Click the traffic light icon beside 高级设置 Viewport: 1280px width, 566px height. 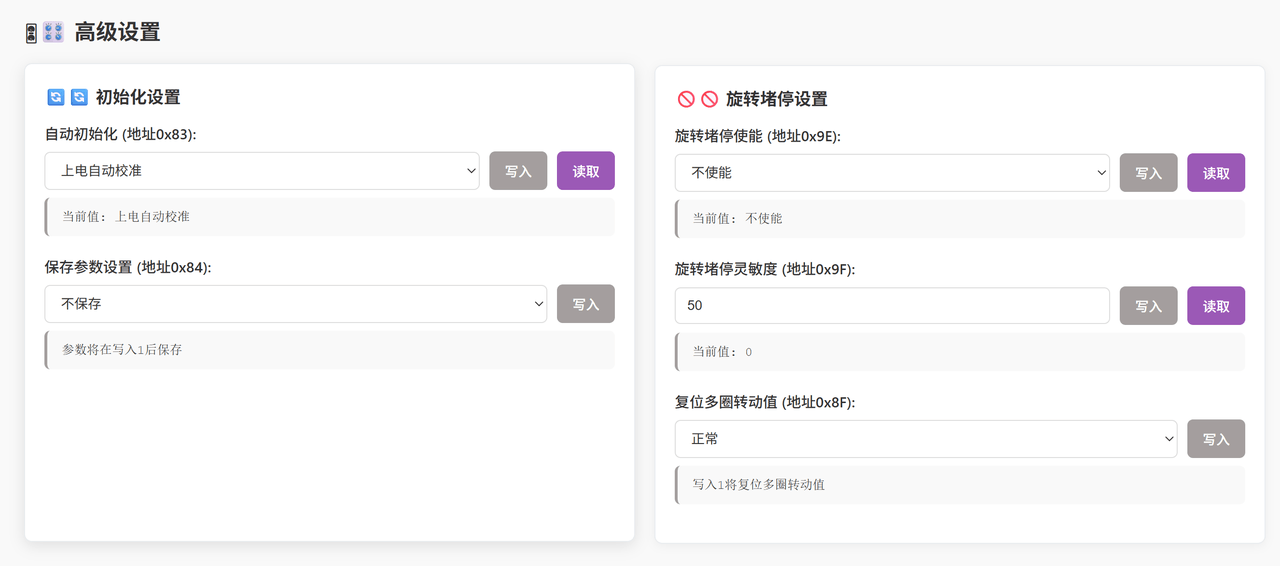coord(31,33)
